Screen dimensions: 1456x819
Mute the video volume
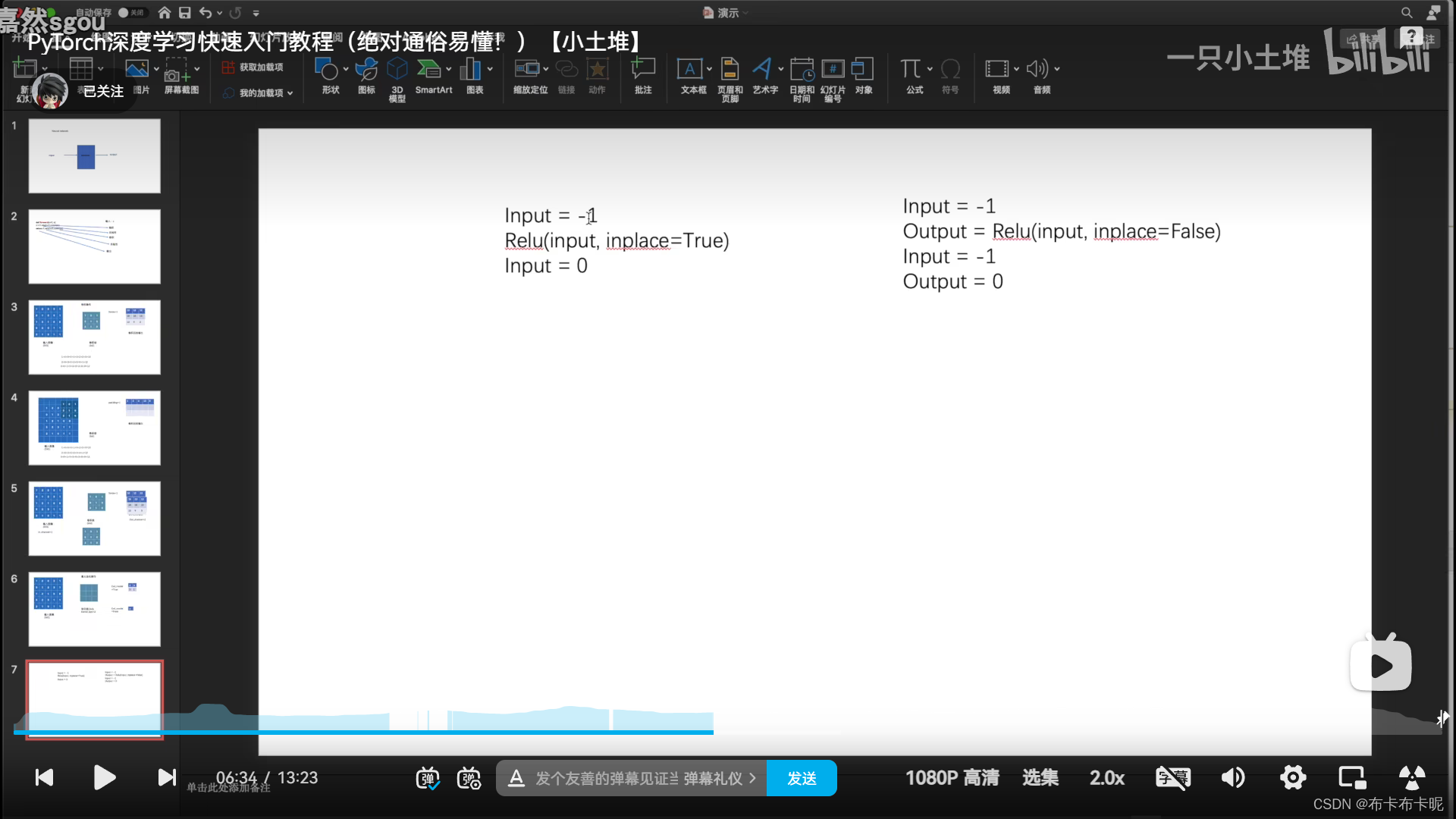(1233, 778)
